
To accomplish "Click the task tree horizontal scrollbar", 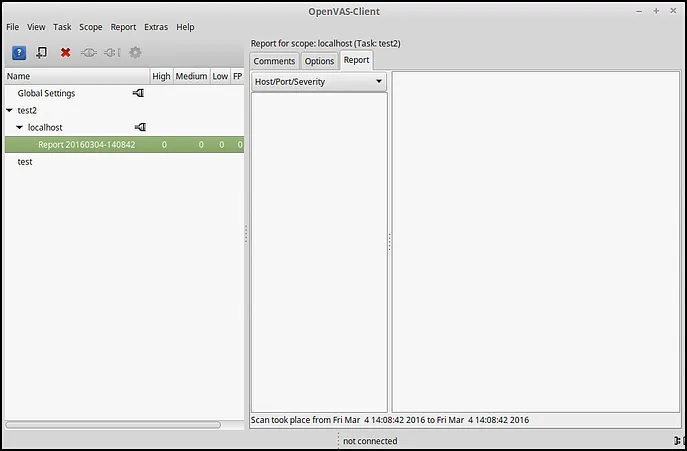I will [x=113, y=425].
